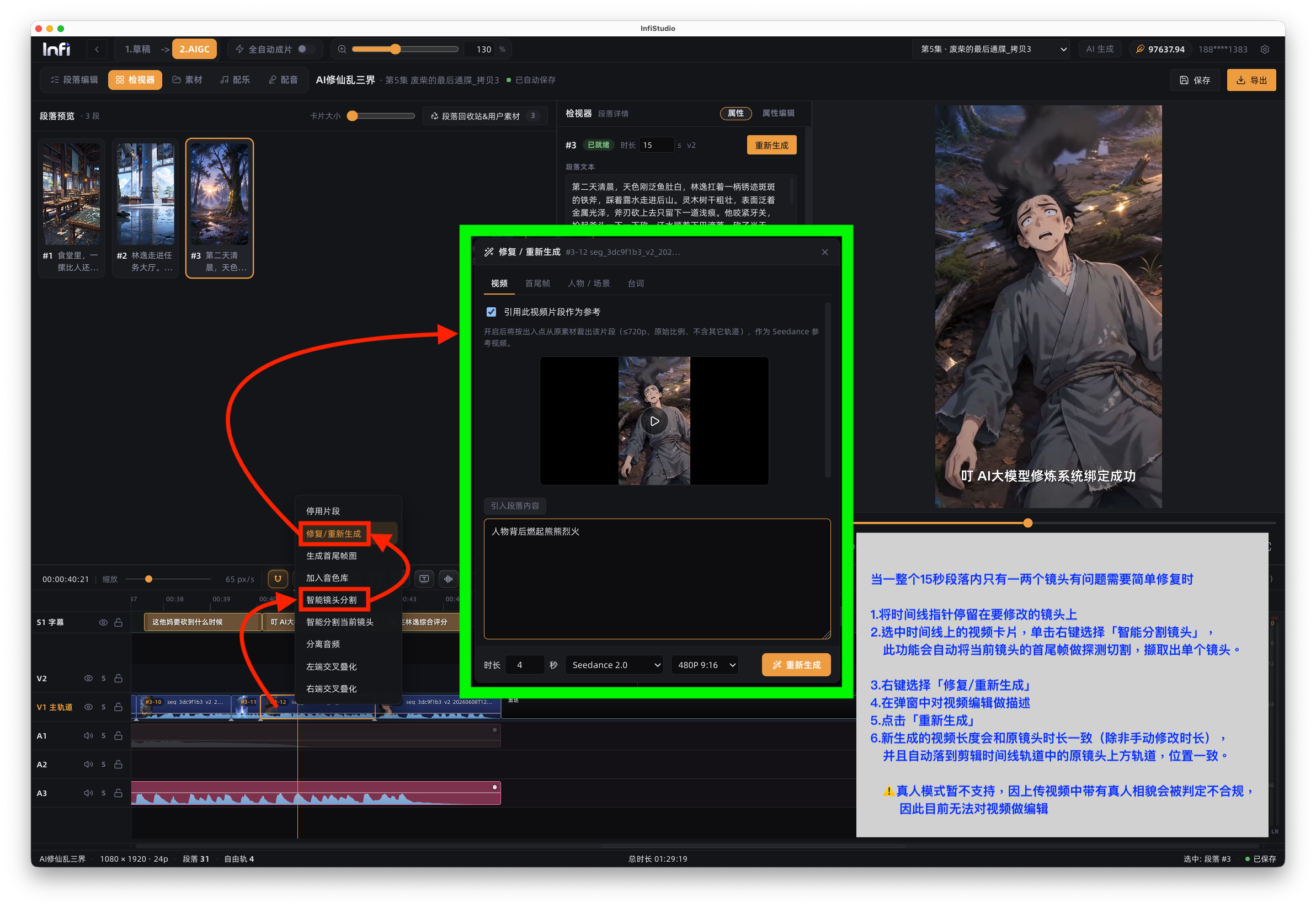The height and width of the screenshot is (908, 1316).
Task: Hide track V2 with the eye icon
Action: 88,678
